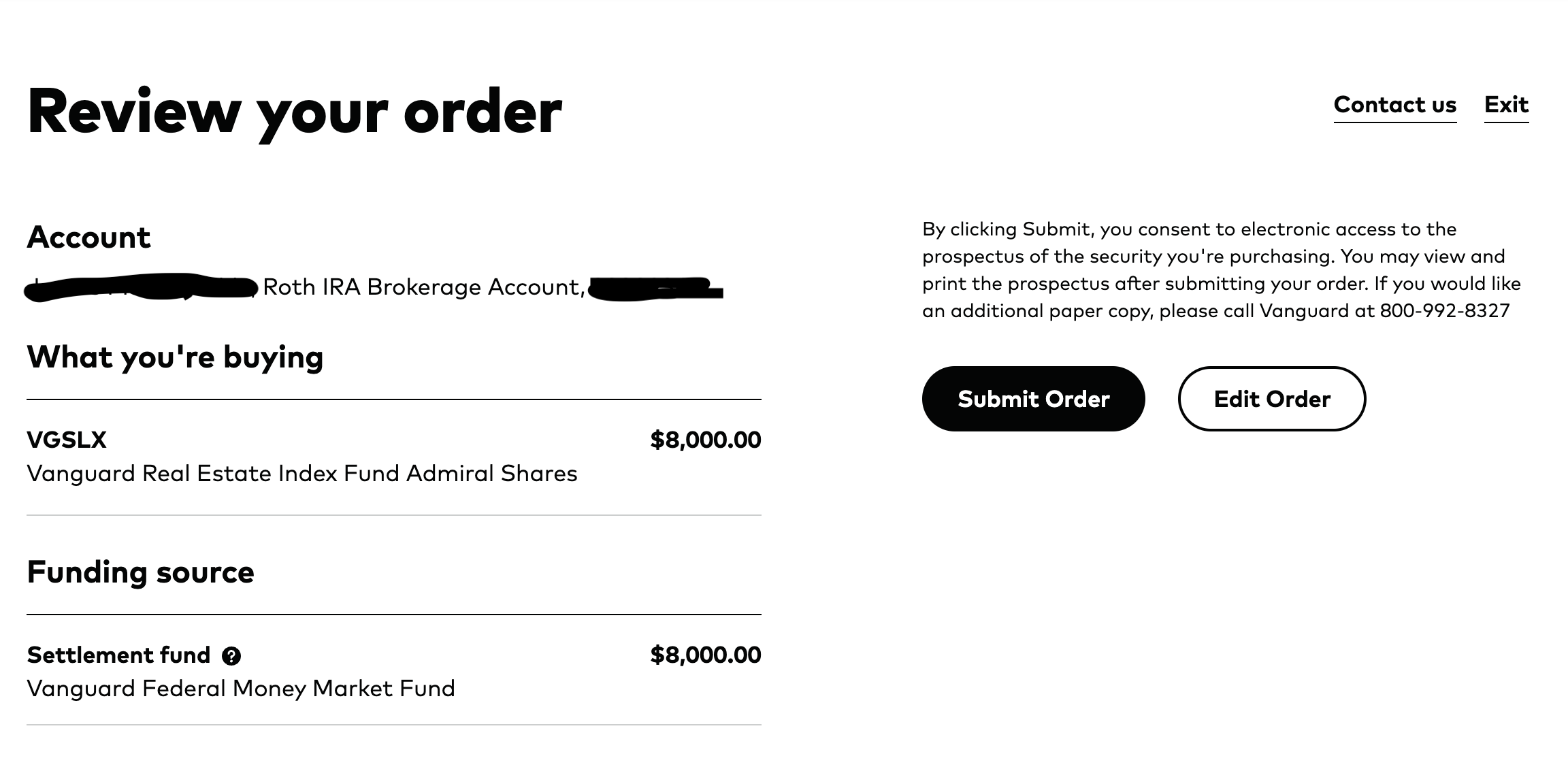Click the redacted account holder name
The width and height of the screenshot is (1568, 769).
click(x=141, y=288)
